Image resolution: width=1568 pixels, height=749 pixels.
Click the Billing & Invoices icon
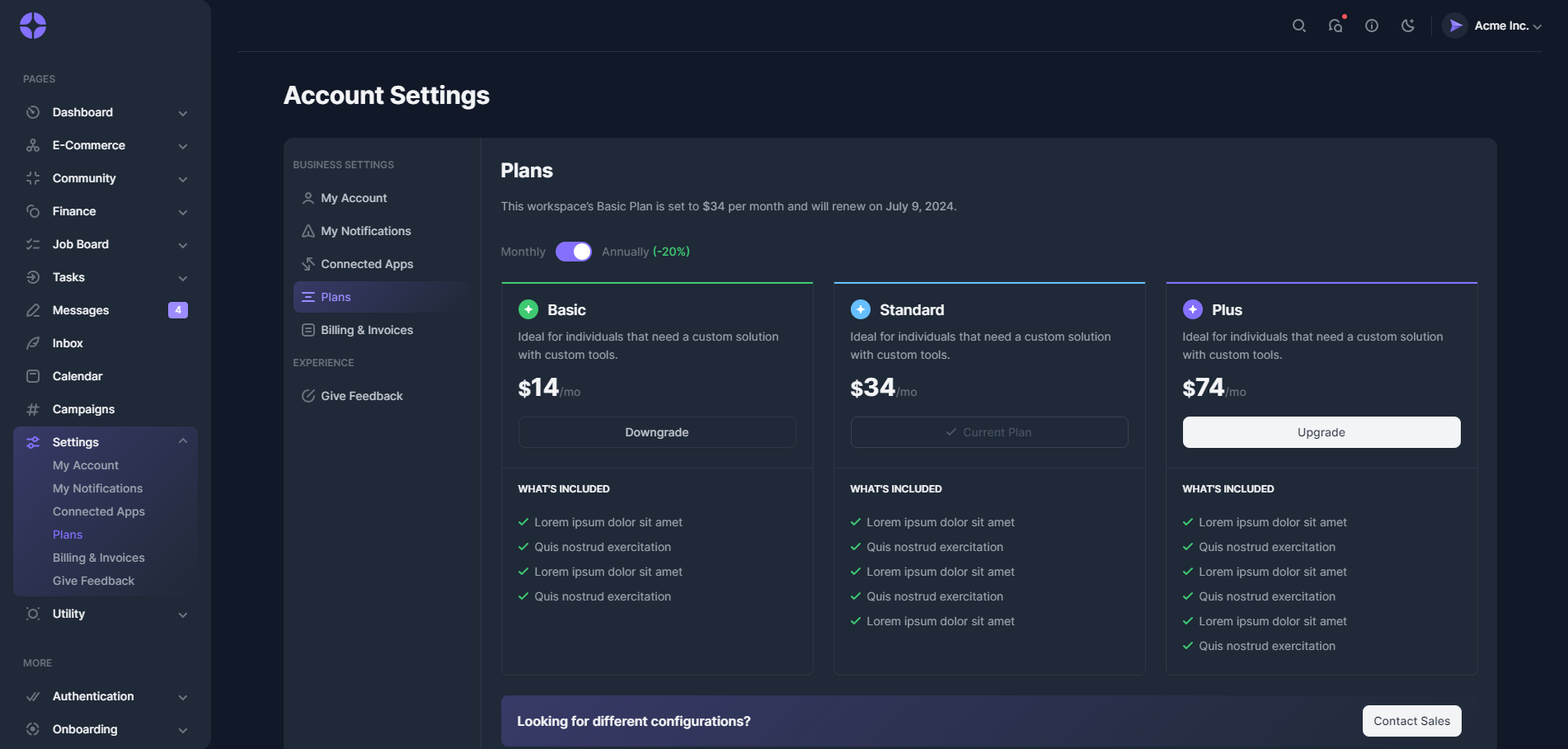click(x=307, y=330)
